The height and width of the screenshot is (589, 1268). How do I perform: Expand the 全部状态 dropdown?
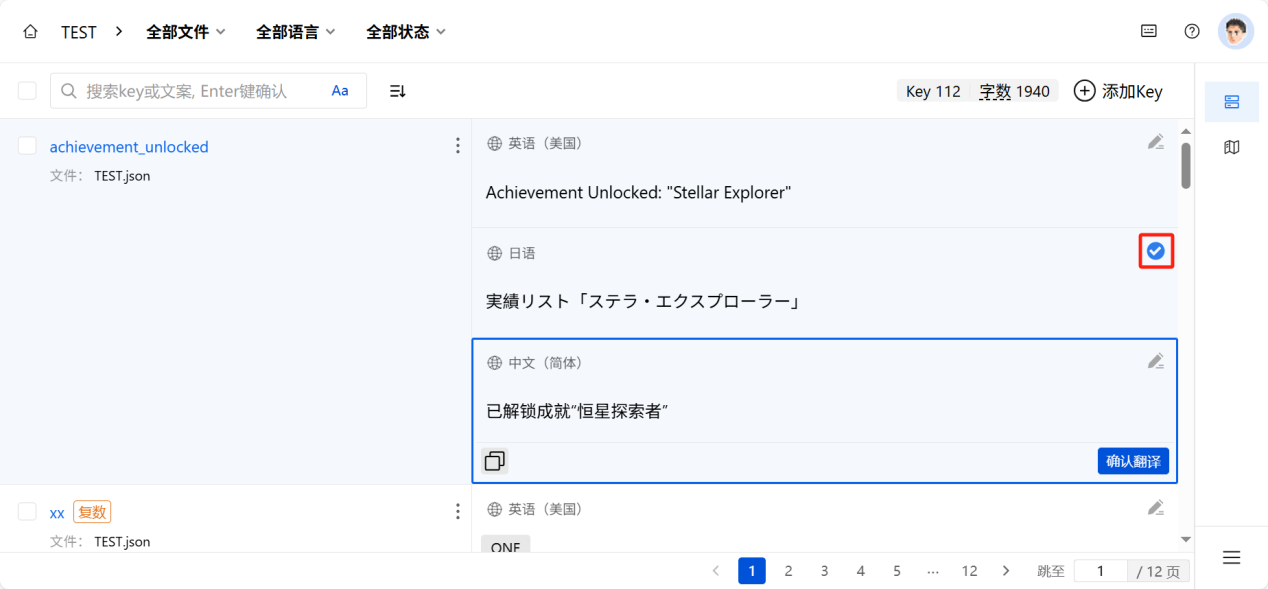pyautogui.click(x=406, y=32)
